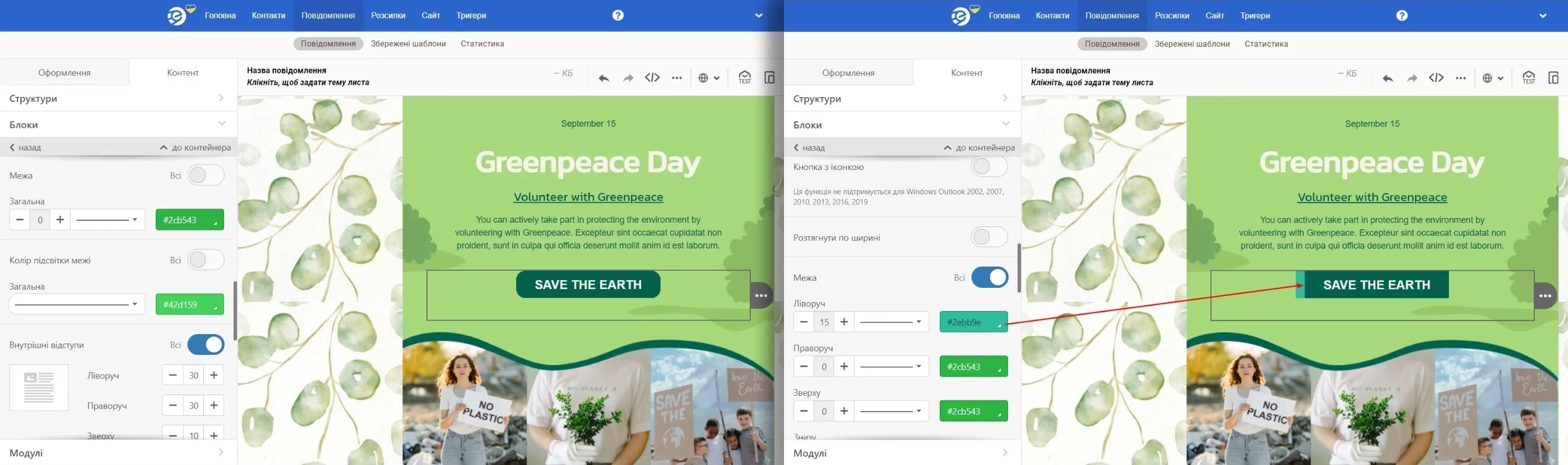The width and height of the screenshot is (1568, 465).
Task: Click до контейнера link in left panel
Action: [x=196, y=147]
